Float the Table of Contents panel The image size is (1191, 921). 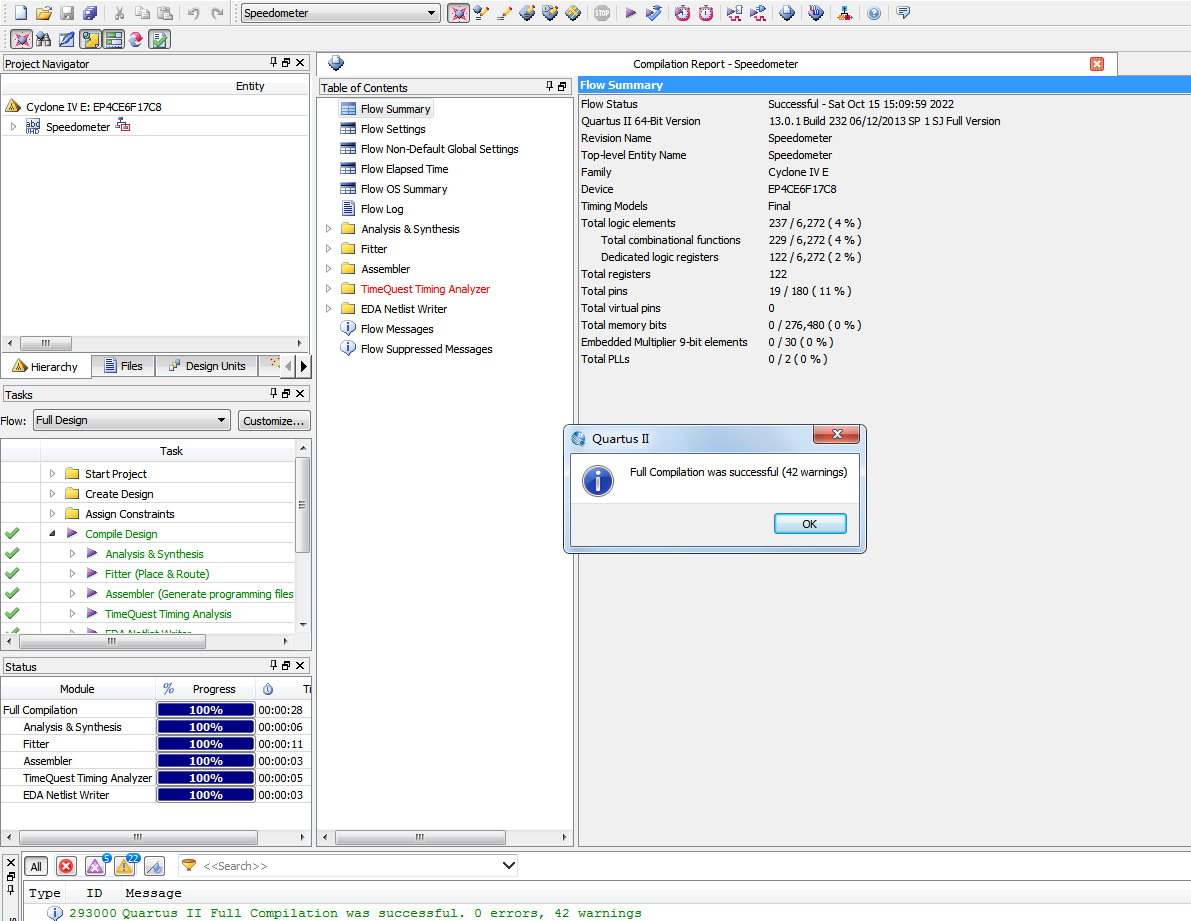tap(562, 87)
